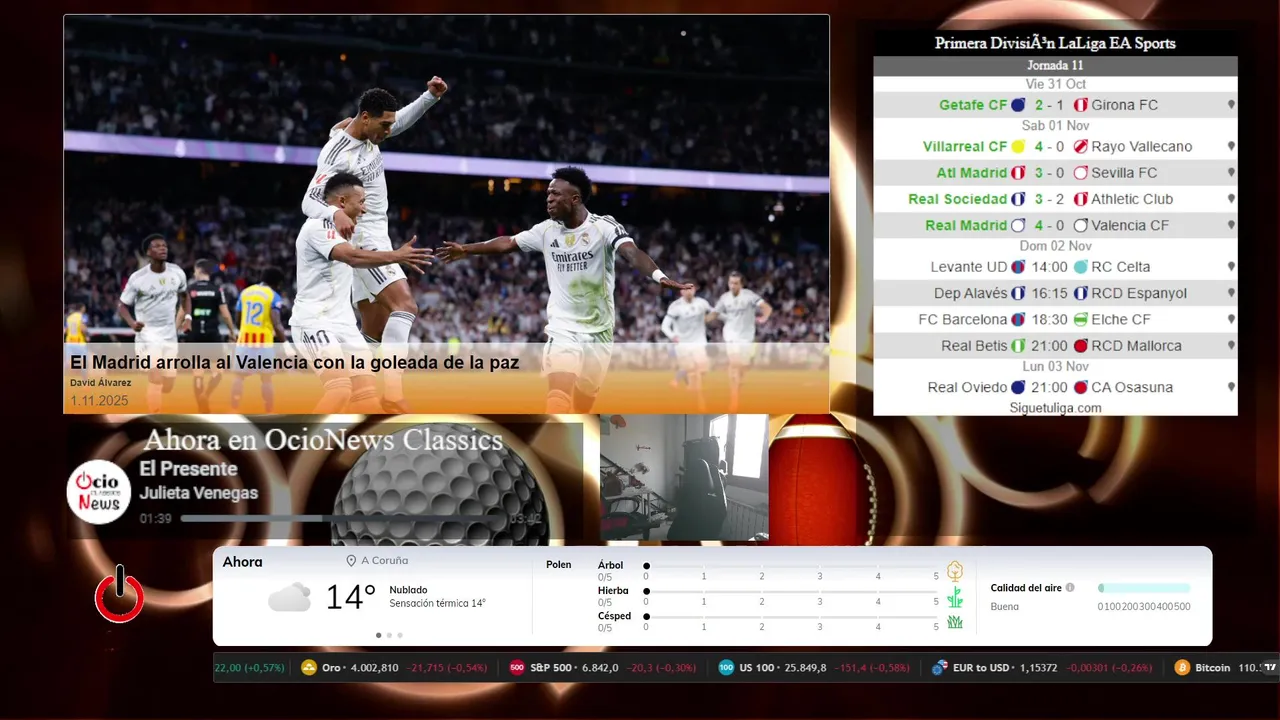The image size is (1280, 720).
Task: Click the Césped pollen level slider
Action: (x=791, y=617)
